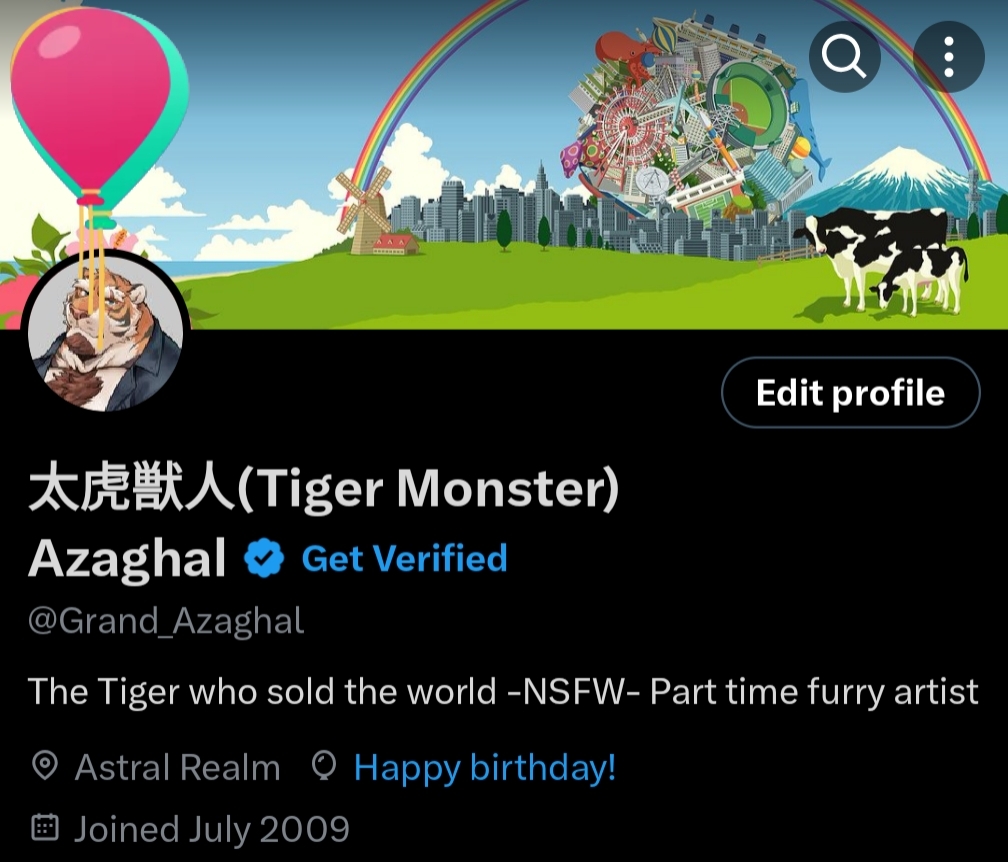1008x862 pixels.
Task: Open the three-dot overflow menu
Action: pos(949,57)
